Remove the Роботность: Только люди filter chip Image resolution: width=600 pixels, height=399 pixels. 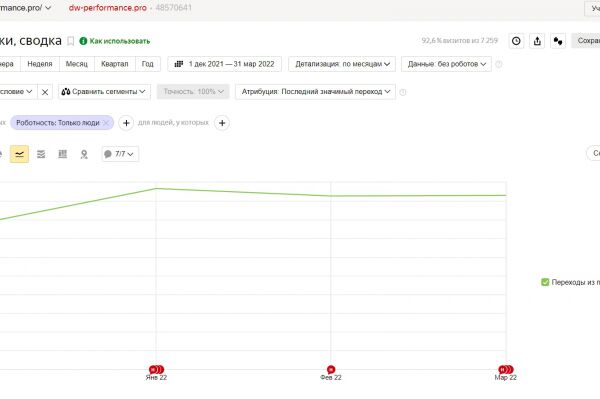(x=106, y=123)
